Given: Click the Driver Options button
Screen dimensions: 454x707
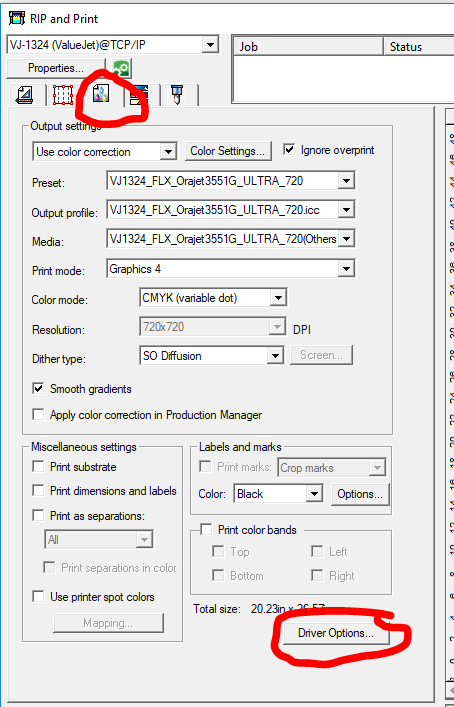Looking at the screenshot, I should [x=336, y=633].
